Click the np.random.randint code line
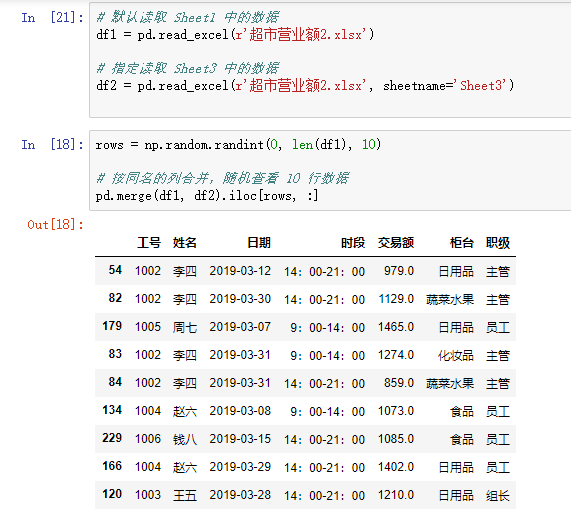571x510 pixels. pos(238,145)
